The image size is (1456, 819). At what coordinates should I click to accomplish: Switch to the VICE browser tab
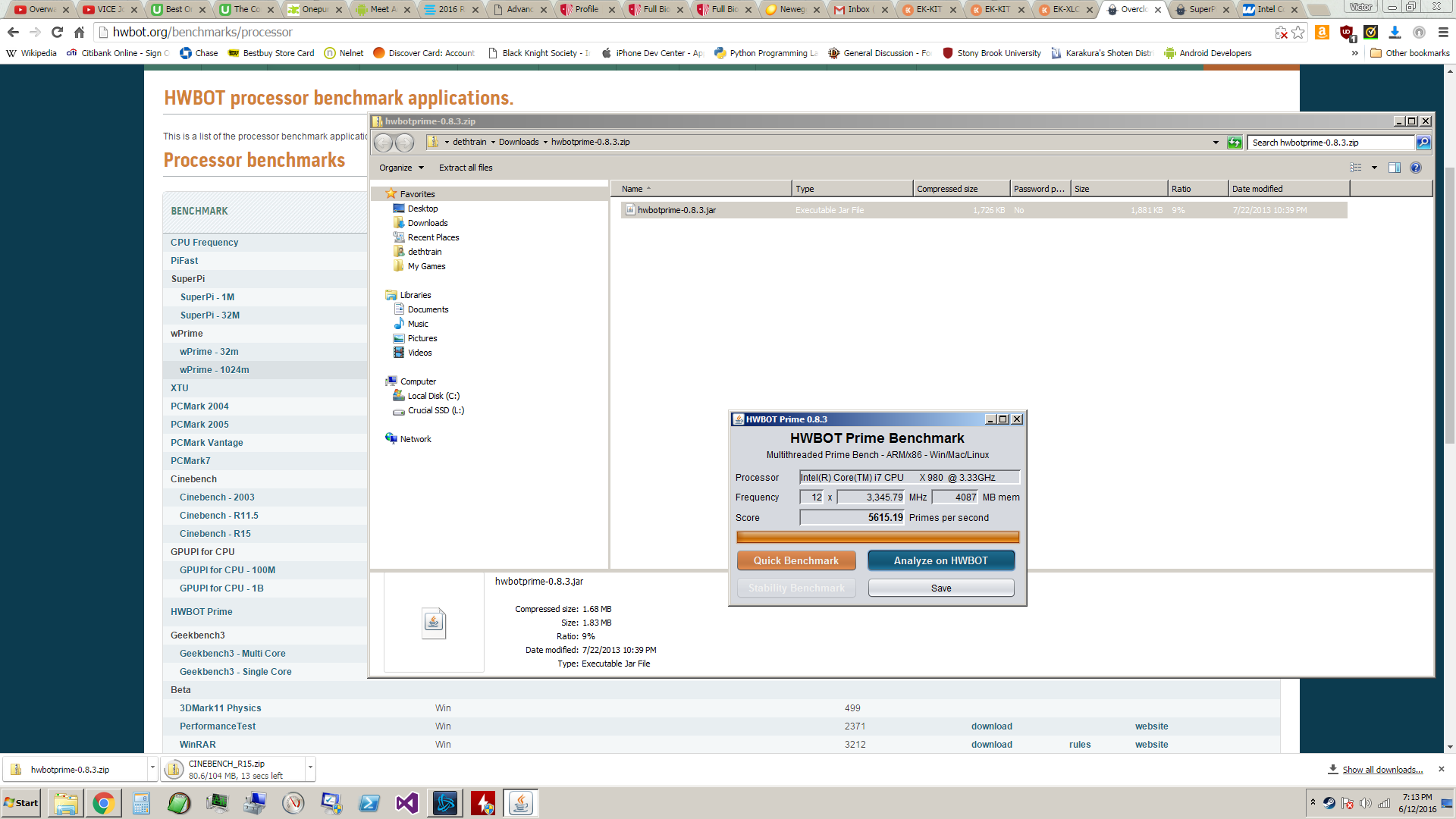pos(110,9)
